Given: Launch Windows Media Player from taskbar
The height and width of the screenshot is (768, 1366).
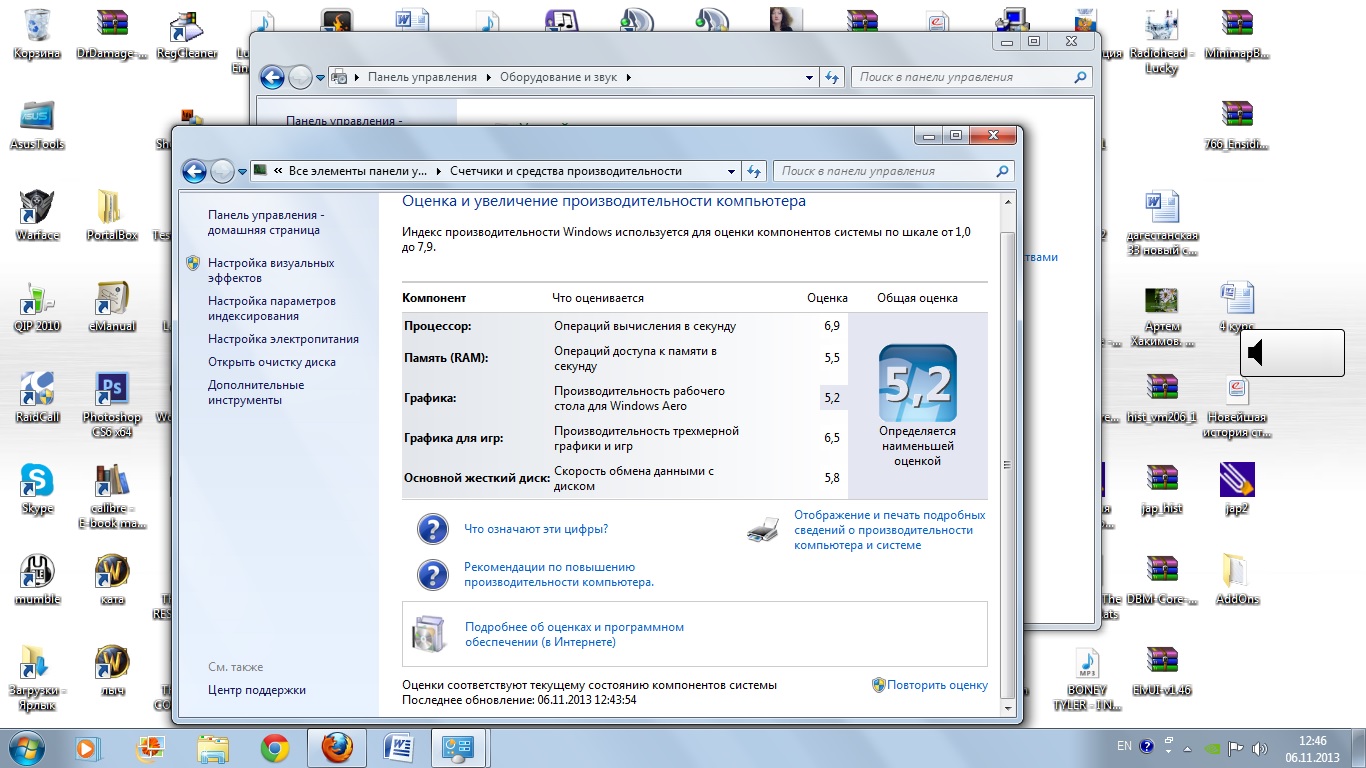Looking at the screenshot, I should (x=87, y=747).
